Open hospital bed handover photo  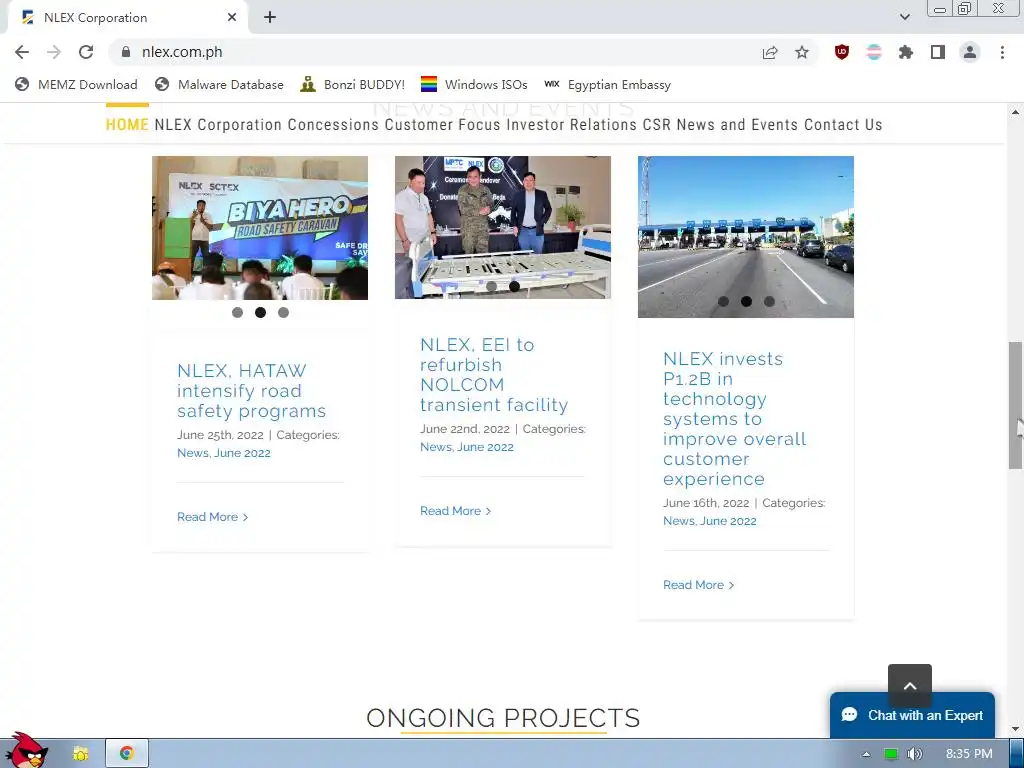(x=503, y=227)
